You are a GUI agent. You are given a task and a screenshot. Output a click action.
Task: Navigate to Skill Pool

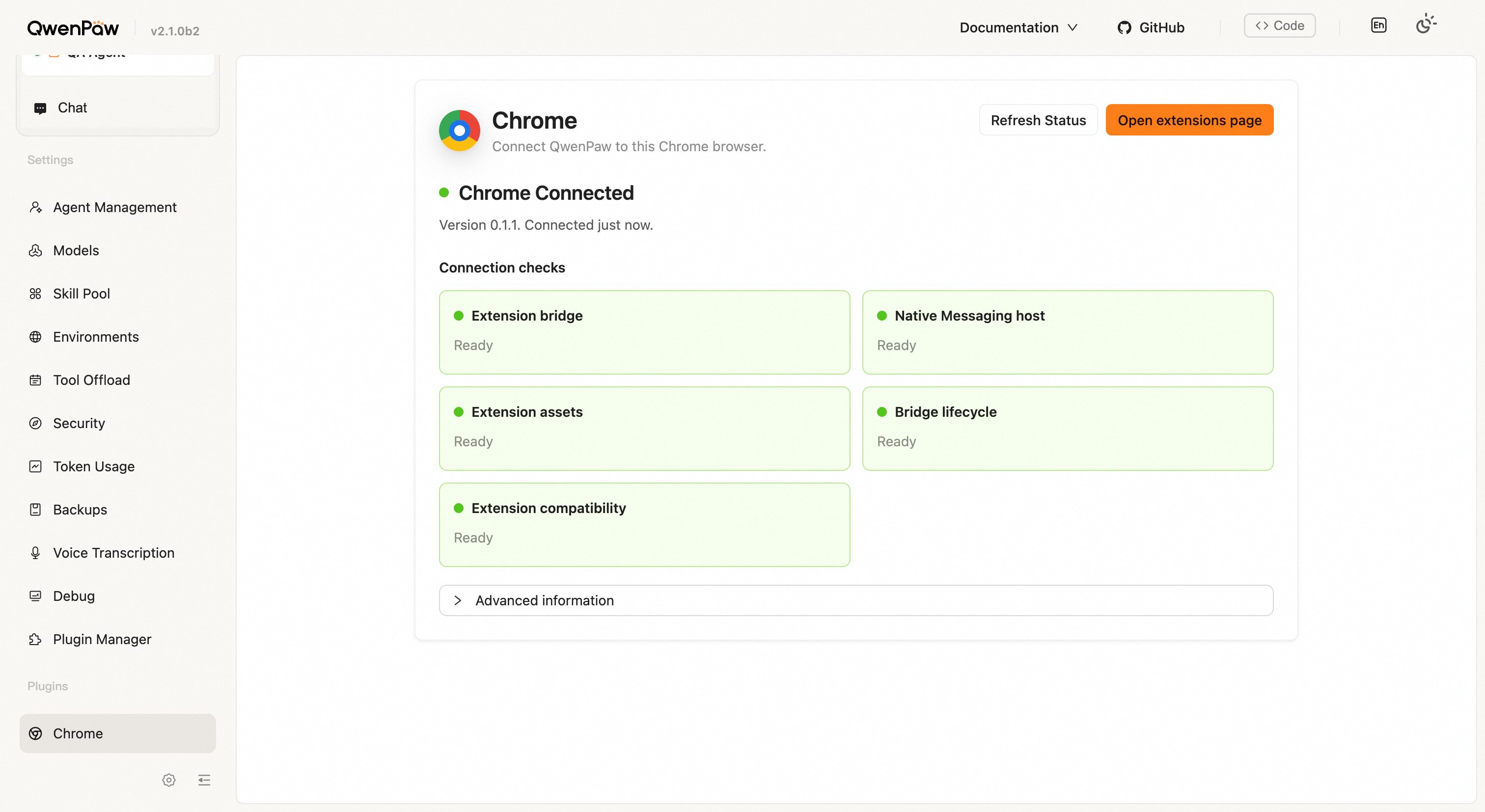(117, 294)
